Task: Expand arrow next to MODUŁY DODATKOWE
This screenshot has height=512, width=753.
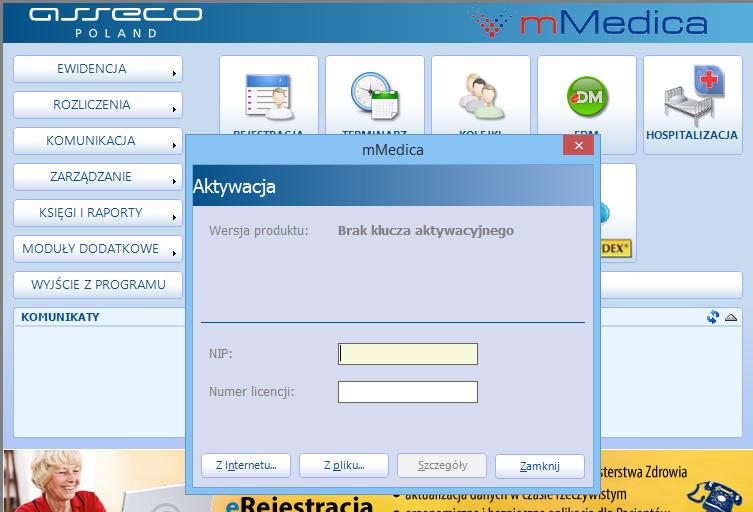Action: point(174,254)
